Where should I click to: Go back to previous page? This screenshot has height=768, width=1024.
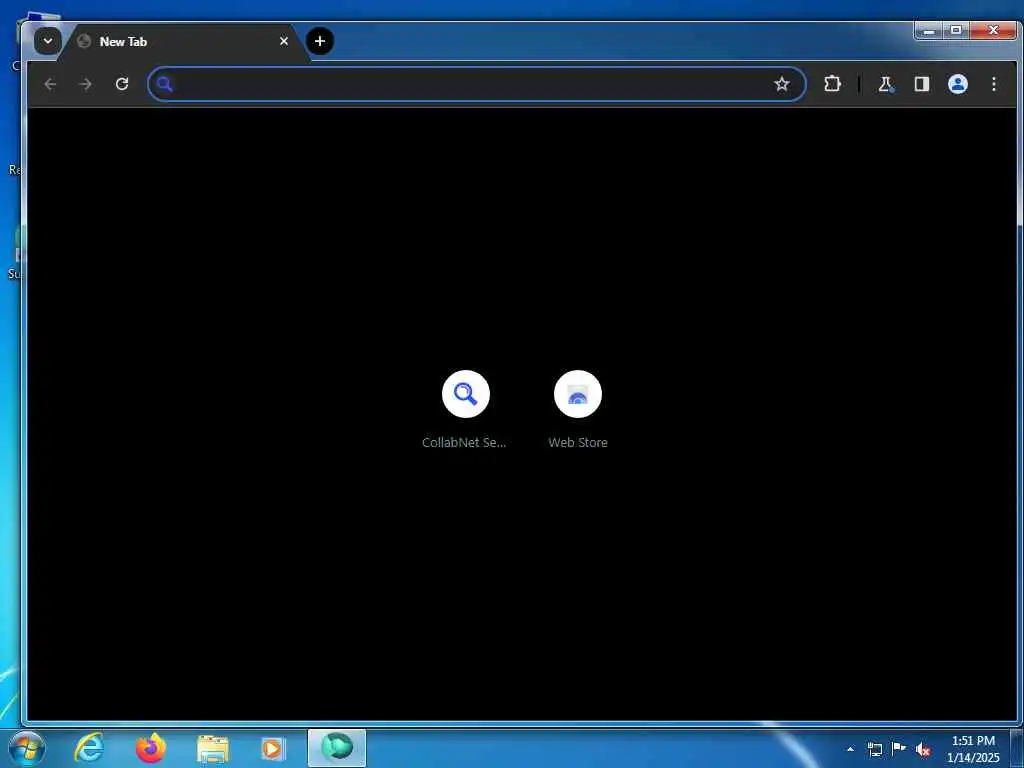click(x=50, y=84)
